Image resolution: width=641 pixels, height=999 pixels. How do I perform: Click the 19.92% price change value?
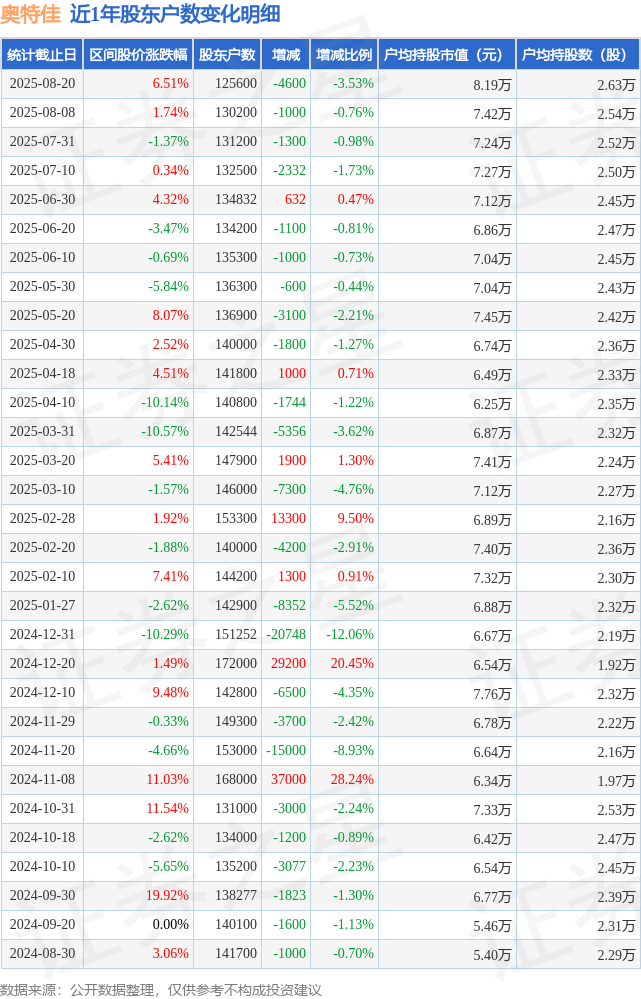167,895
